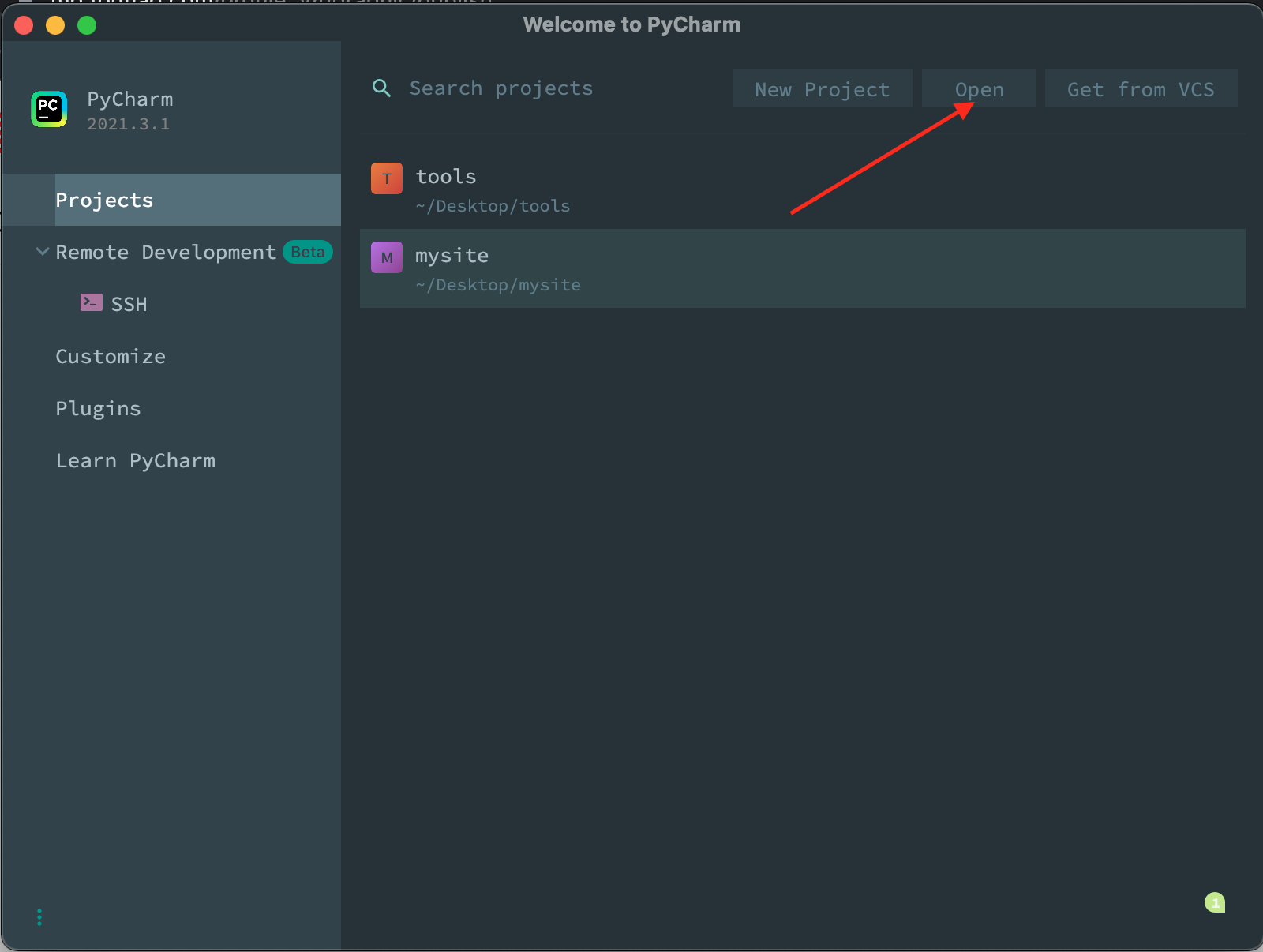Close the window with red button
1263x952 pixels.
24,25
